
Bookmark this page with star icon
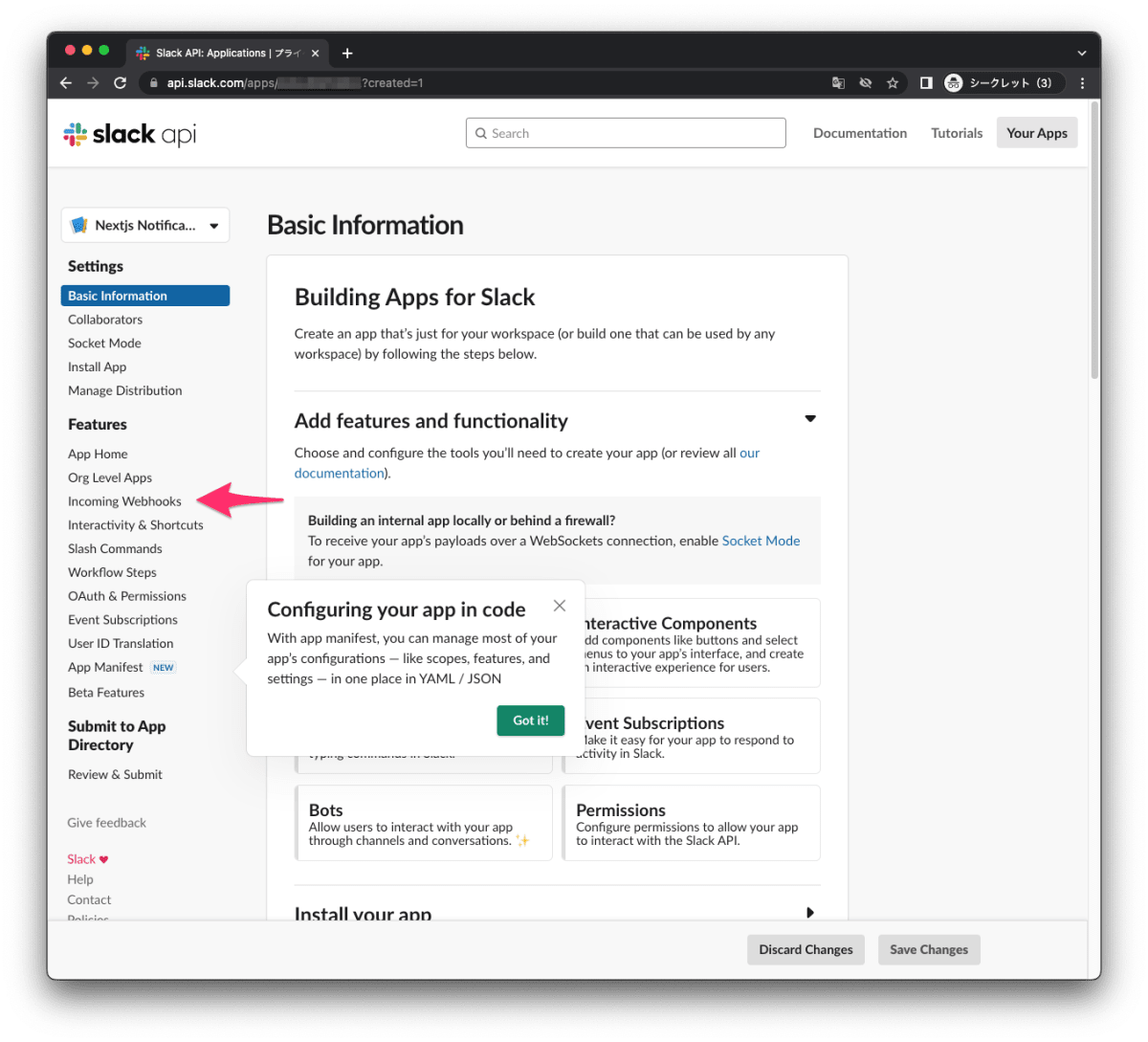[893, 83]
